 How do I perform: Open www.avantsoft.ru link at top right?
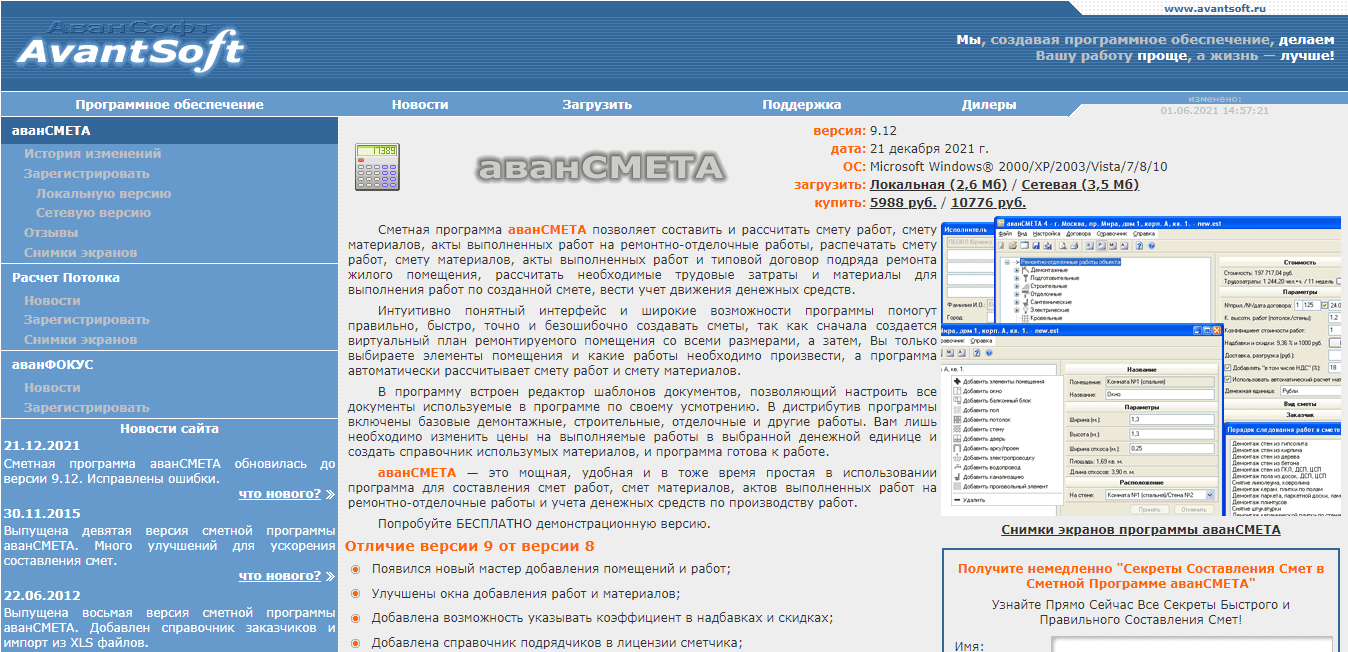pos(1215,8)
